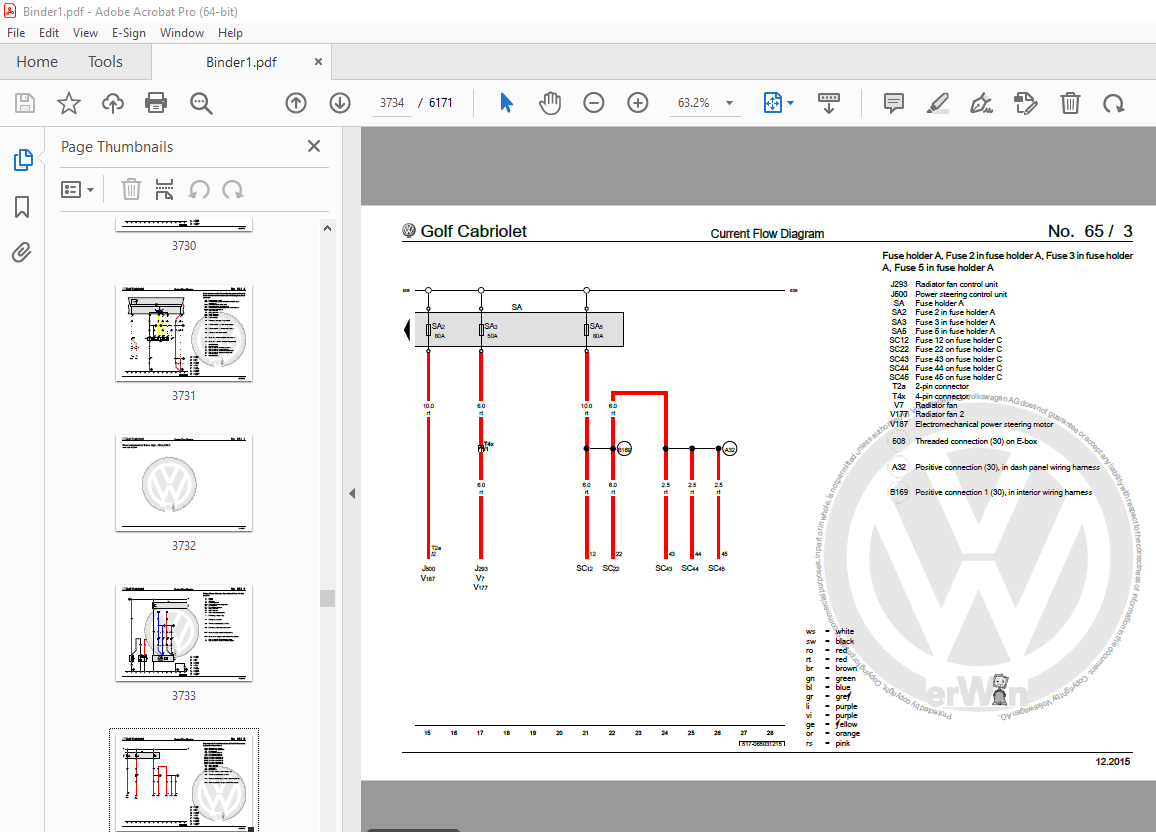
Task: Click legend text Power steering control unit
Action: click(961, 294)
